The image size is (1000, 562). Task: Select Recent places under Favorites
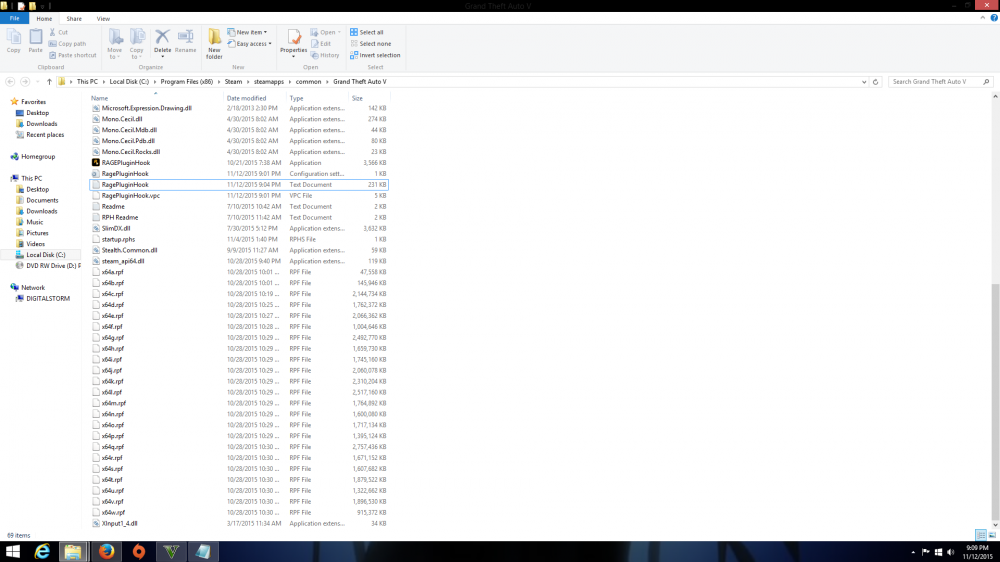click(x=45, y=135)
